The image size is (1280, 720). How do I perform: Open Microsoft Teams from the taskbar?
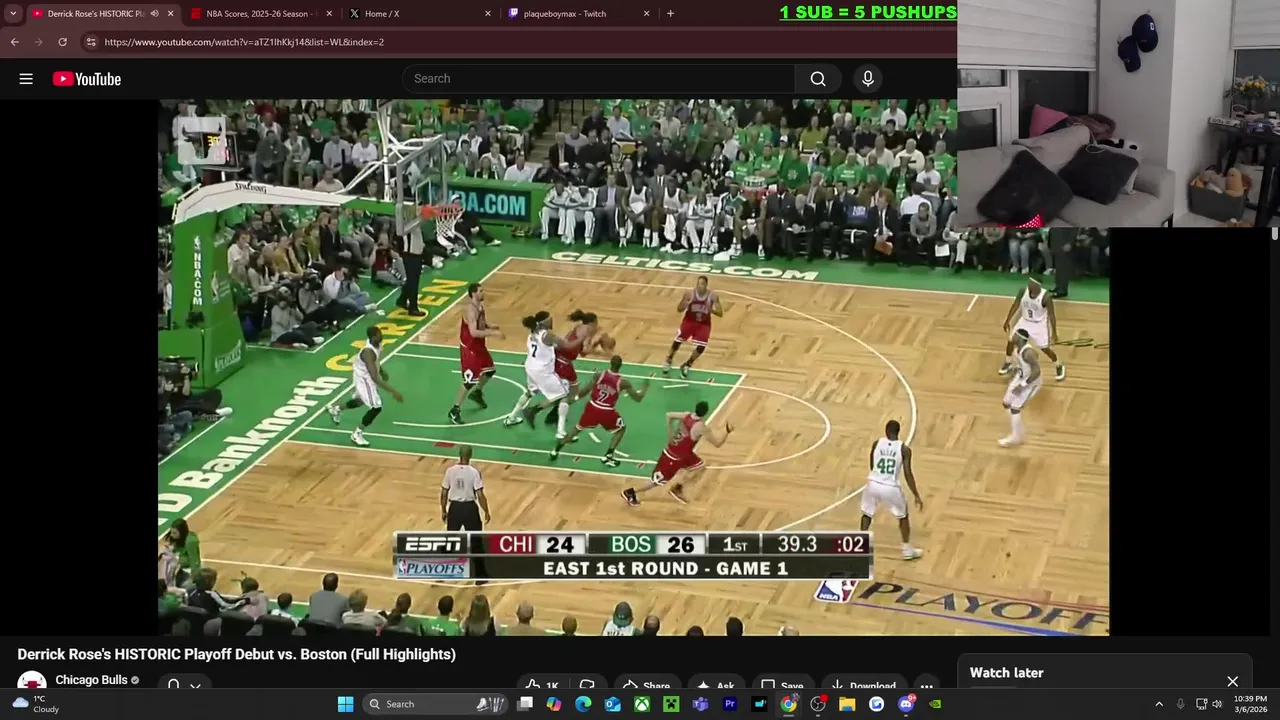pyautogui.click(x=700, y=704)
